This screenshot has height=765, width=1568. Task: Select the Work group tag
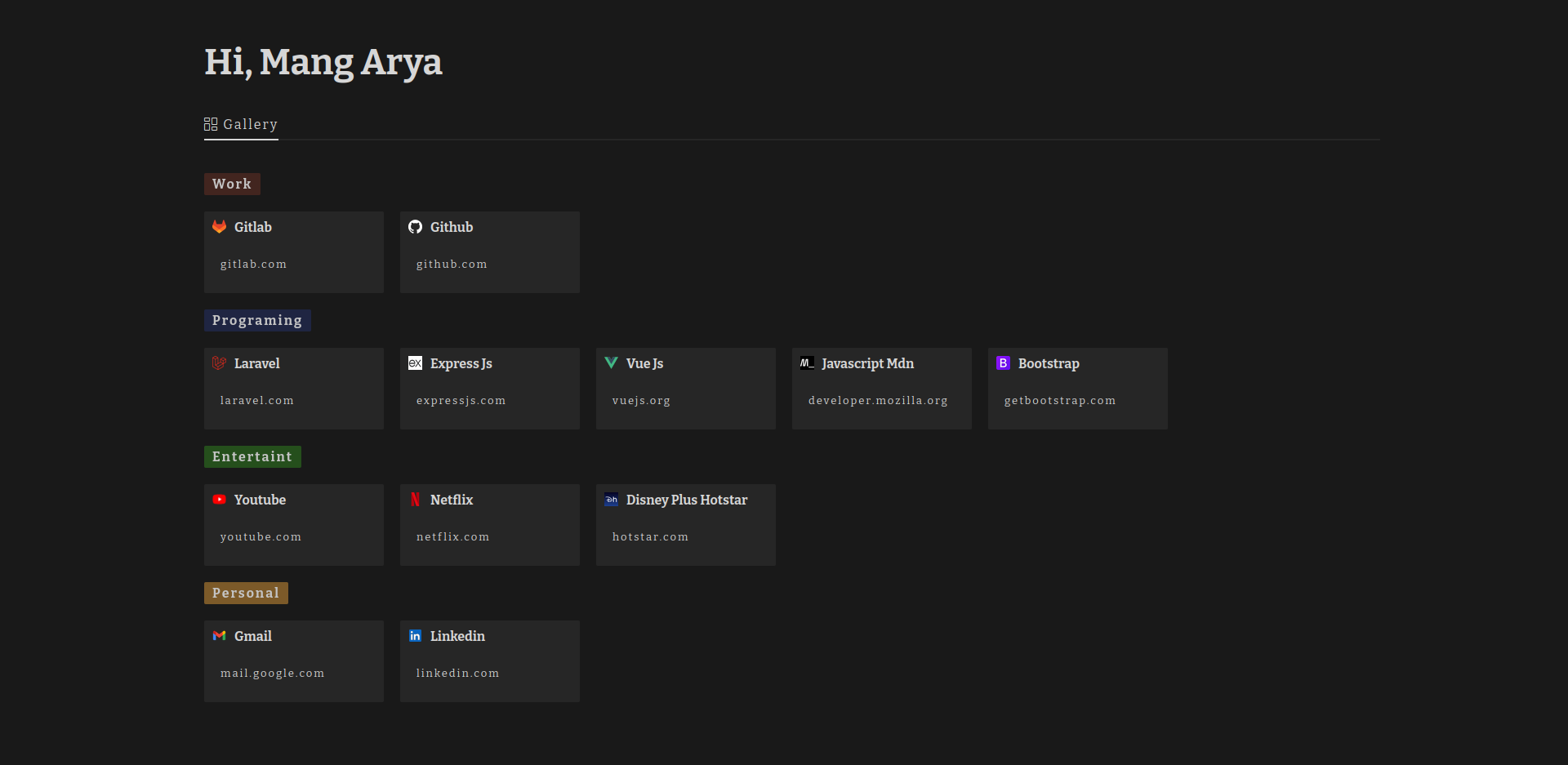(x=232, y=184)
